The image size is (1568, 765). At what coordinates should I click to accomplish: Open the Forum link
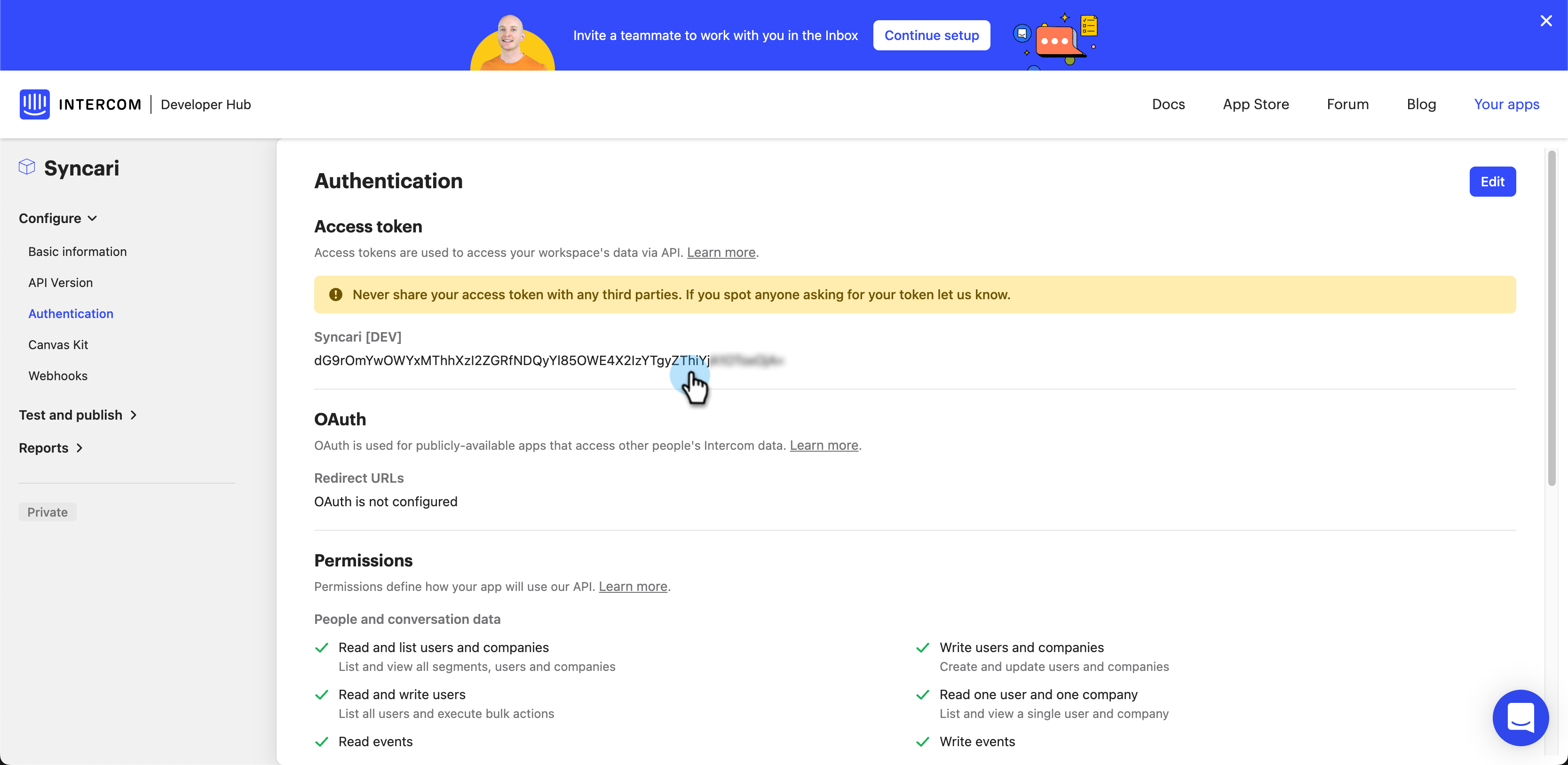pyautogui.click(x=1347, y=104)
